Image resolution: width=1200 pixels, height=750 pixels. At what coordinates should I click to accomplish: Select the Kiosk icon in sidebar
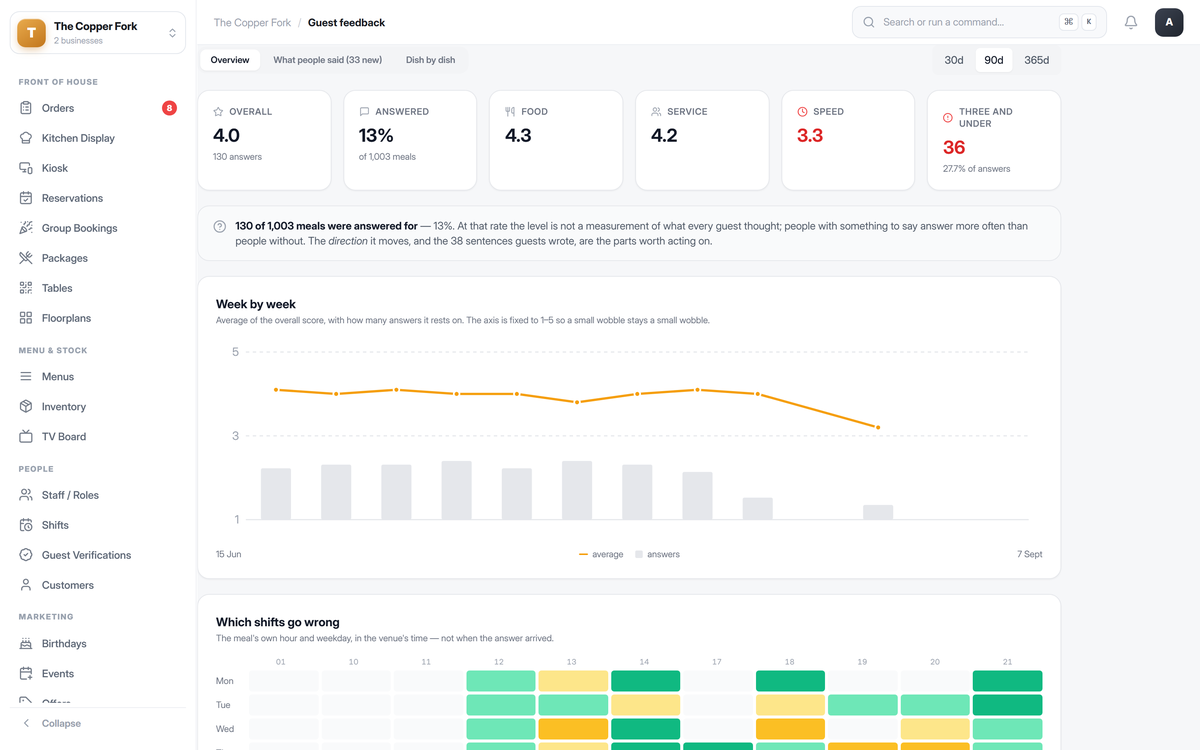(x=26, y=168)
